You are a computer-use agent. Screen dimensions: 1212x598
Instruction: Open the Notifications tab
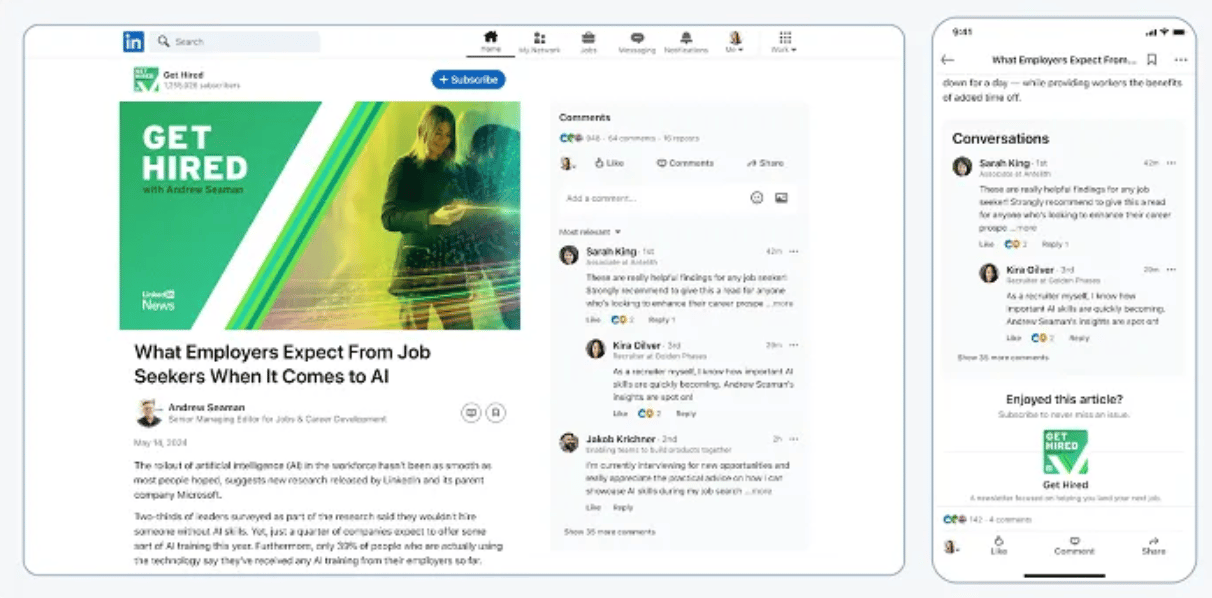(686, 42)
